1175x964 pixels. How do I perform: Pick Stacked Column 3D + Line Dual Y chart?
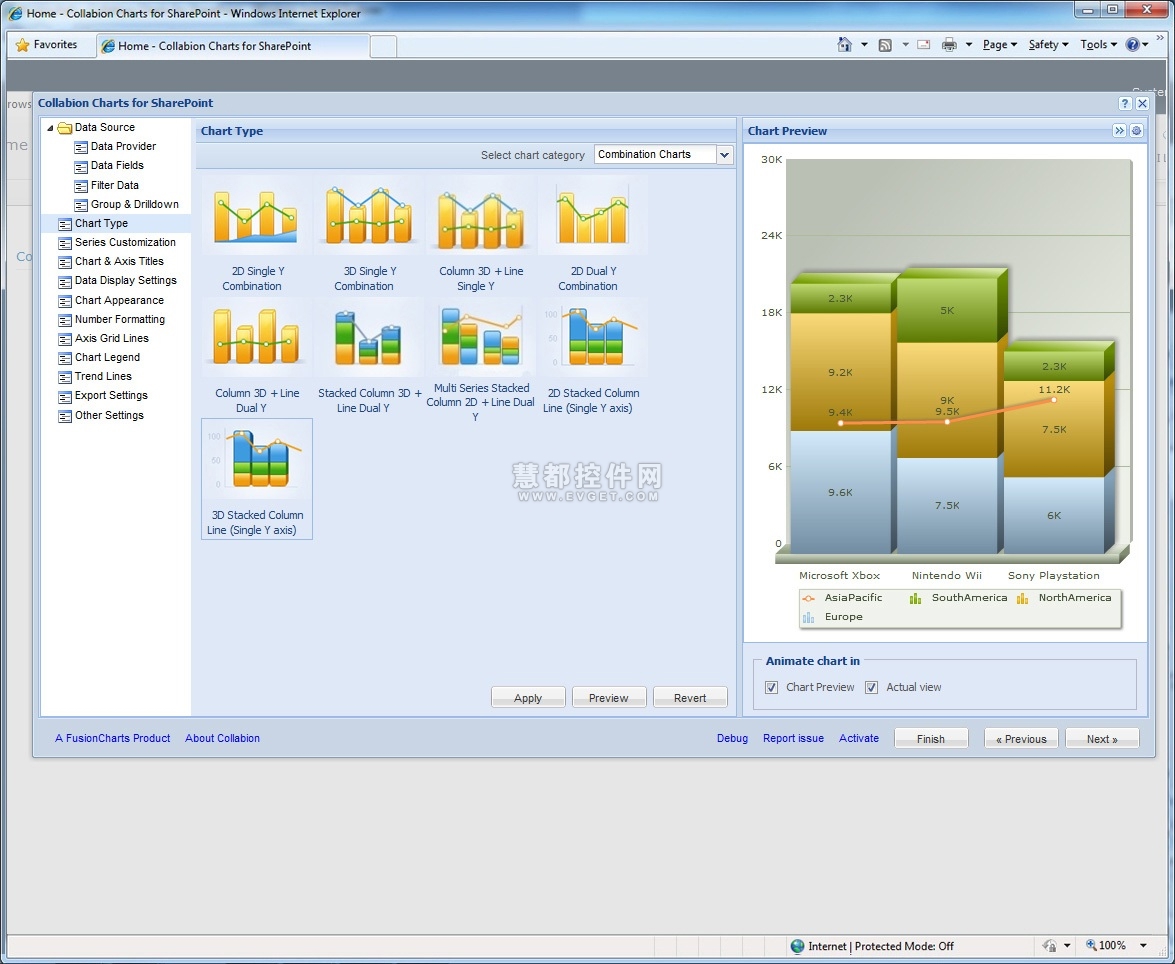pyautogui.click(x=367, y=337)
